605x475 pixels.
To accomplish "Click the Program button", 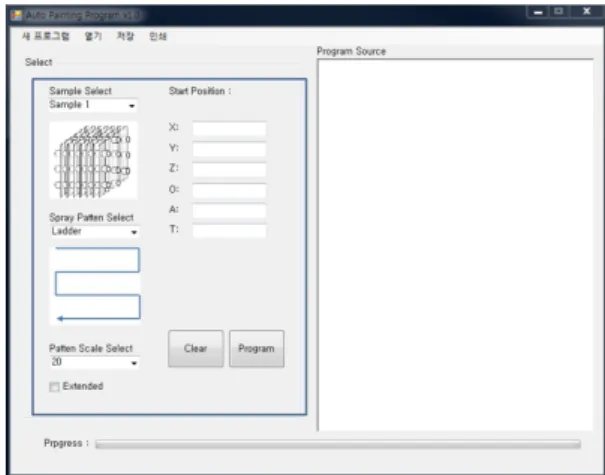I will point(257,348).
